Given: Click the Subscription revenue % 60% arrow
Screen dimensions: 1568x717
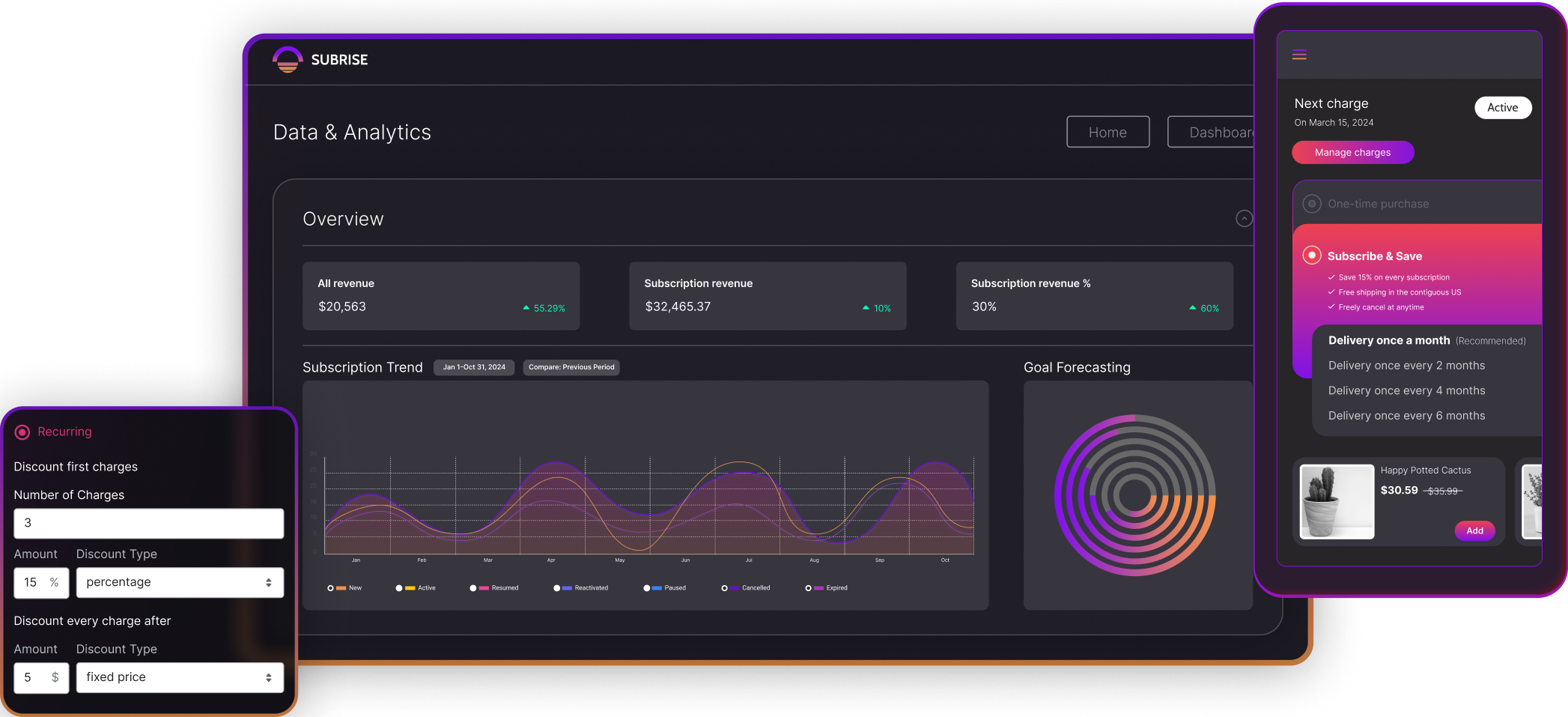Looking at the screenshot, I should click(x=1193, y=308).
